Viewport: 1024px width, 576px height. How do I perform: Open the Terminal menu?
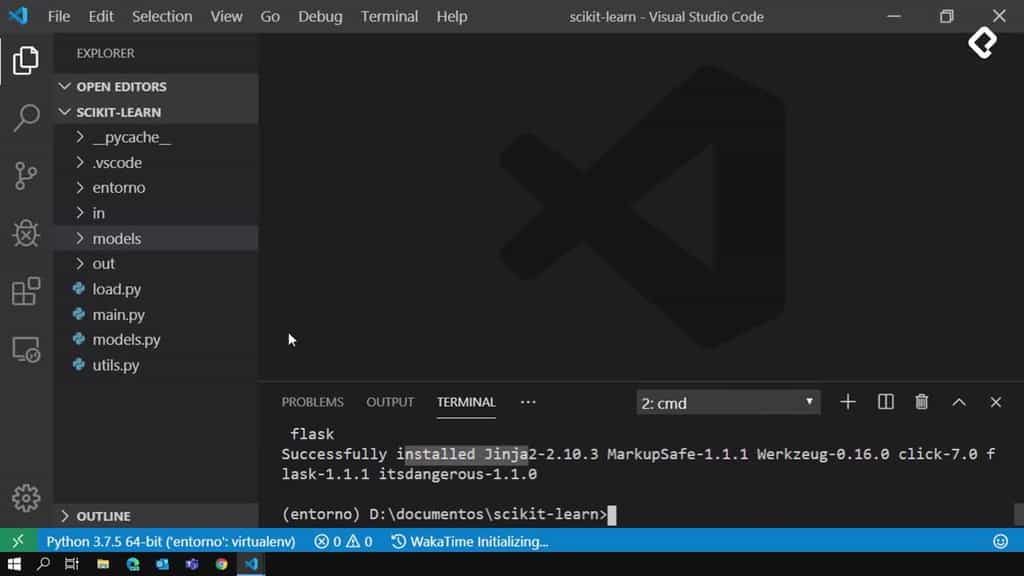click(389, 16)
